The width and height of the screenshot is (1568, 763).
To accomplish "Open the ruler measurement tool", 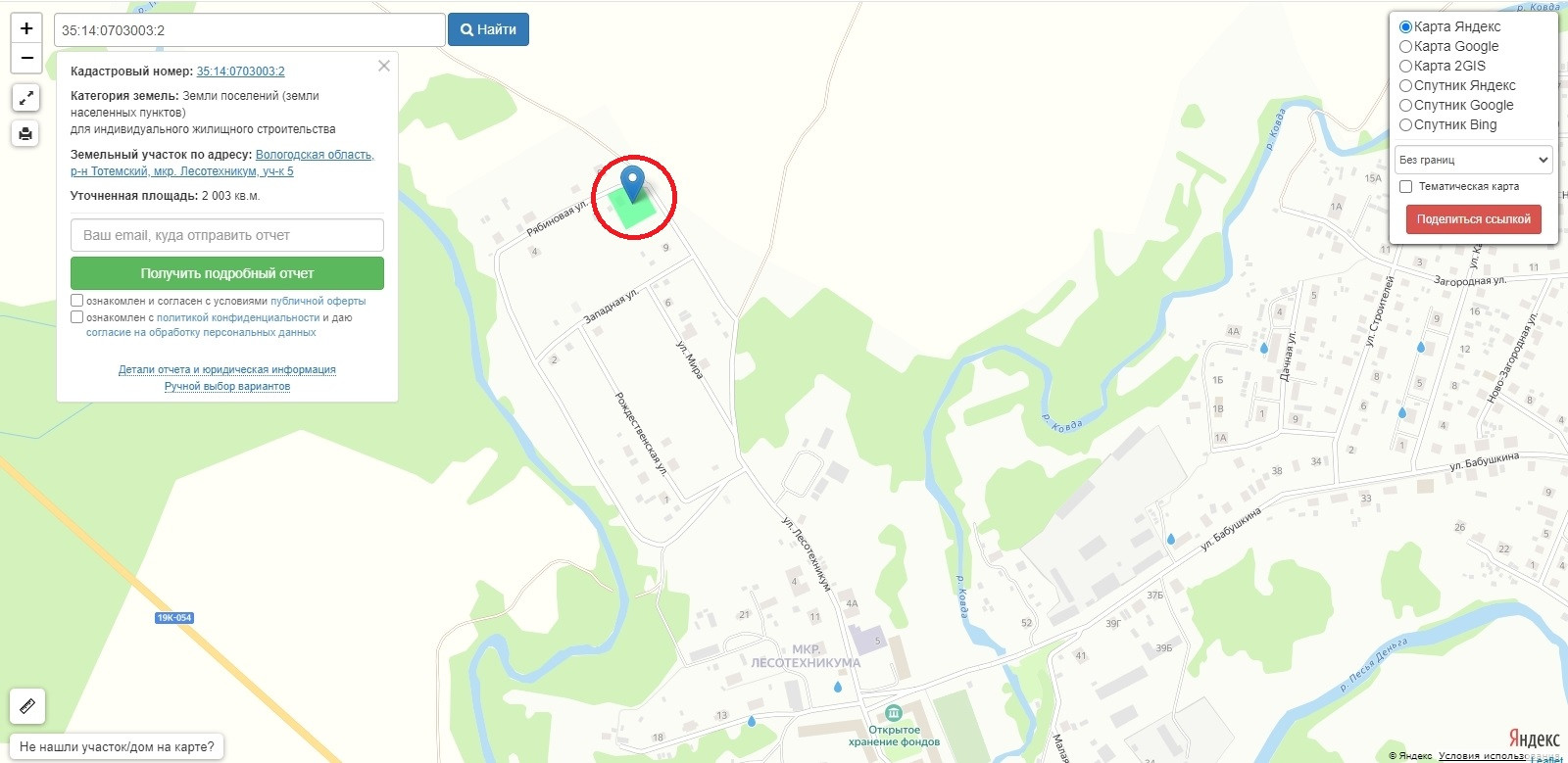I will (x=27, y=706).
